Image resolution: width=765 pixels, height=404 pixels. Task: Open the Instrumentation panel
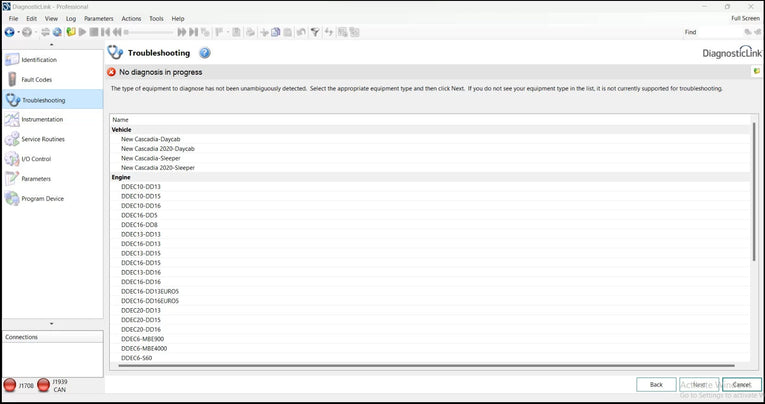click(41, 119)
